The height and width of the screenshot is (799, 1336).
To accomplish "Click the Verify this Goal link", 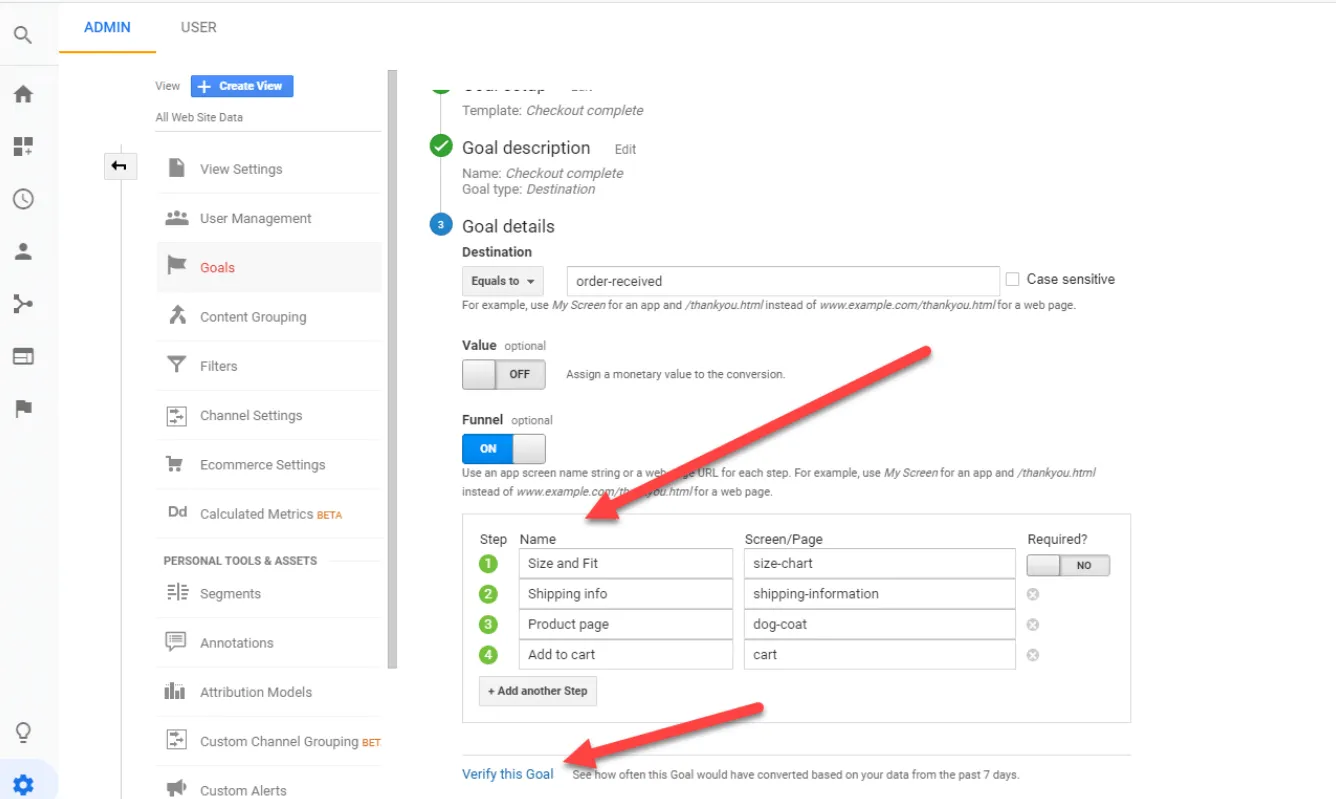I will [508, 774].
